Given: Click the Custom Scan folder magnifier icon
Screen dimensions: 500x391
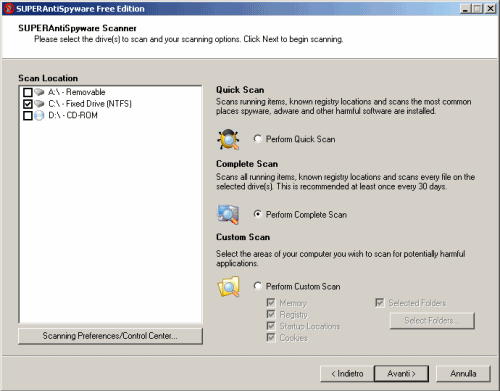Looking at the screenshot, I should (x=229, y=287).
